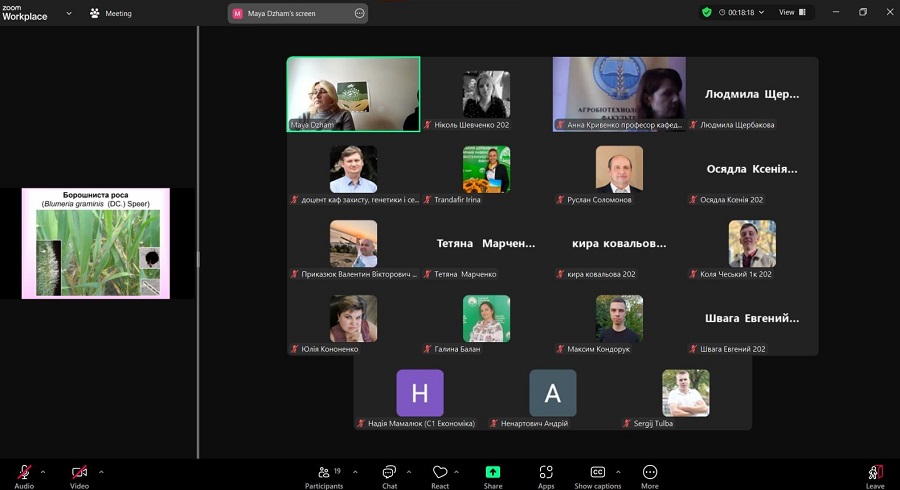This screenshot has width=900, height=490.
Task: Click the divider between screen share and gallery
Action: tap(198, 258)
